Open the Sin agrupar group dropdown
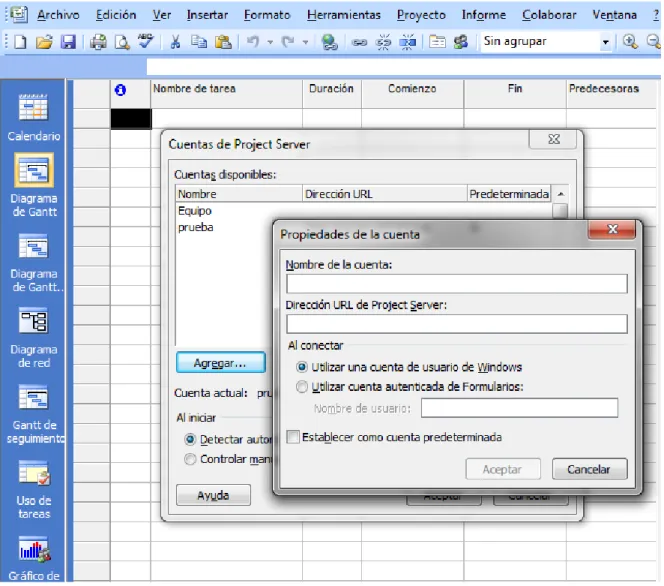The height and width of the screenshot is (586, 664). 605,41
